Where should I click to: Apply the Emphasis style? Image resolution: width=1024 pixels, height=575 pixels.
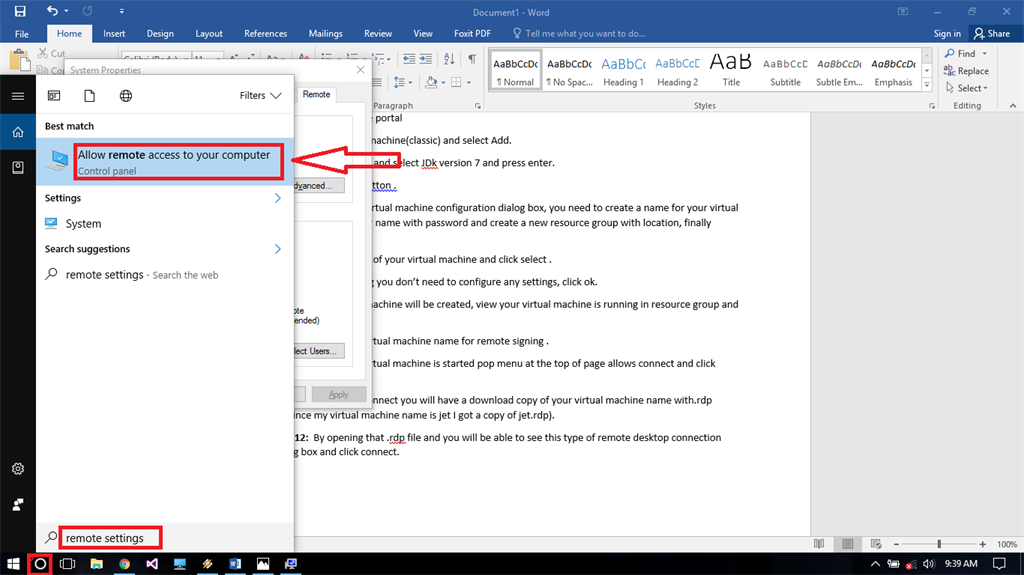(893, 70)
